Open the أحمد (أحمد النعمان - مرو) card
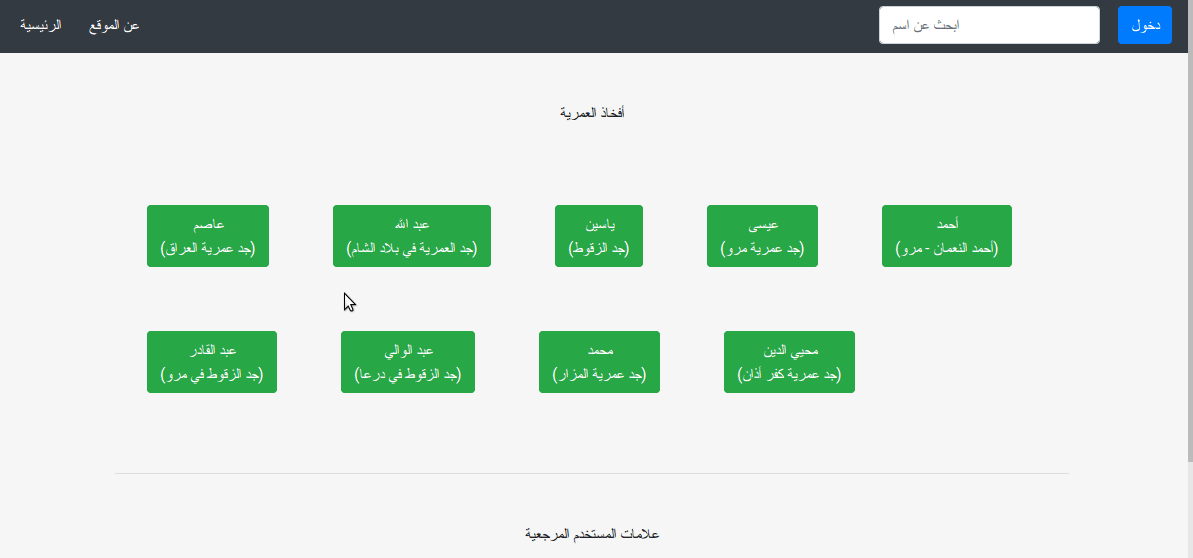The width and height of the screenshot is (1193, 558). pos(946,236)
